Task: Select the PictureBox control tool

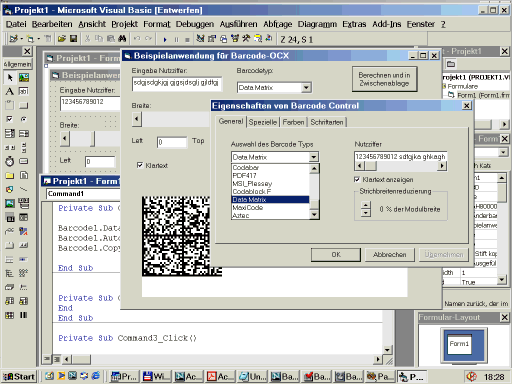Action: tap(24, 77)
